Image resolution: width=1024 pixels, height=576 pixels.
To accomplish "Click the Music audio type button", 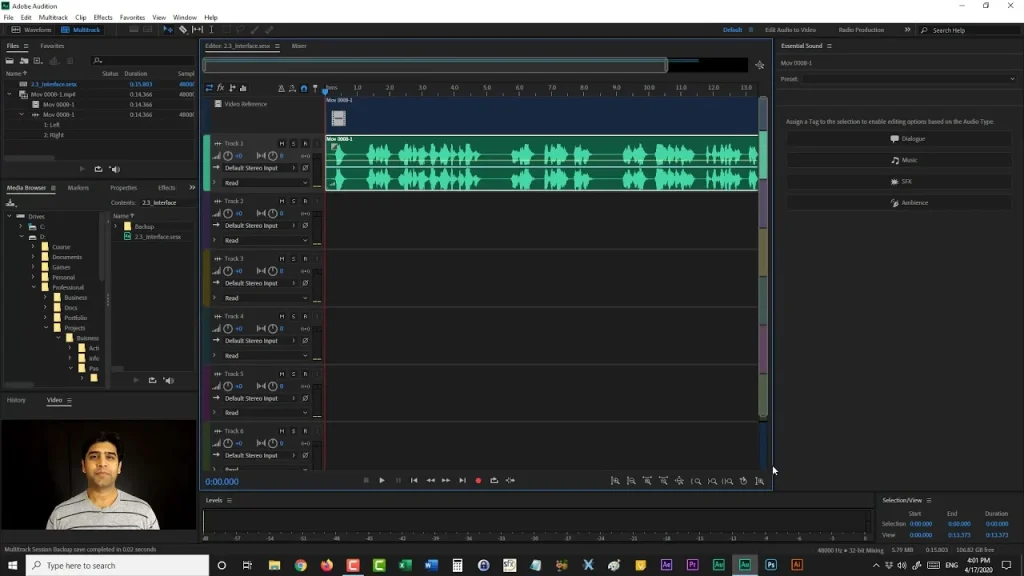I will pyautogui.click(x=899, y=160).
